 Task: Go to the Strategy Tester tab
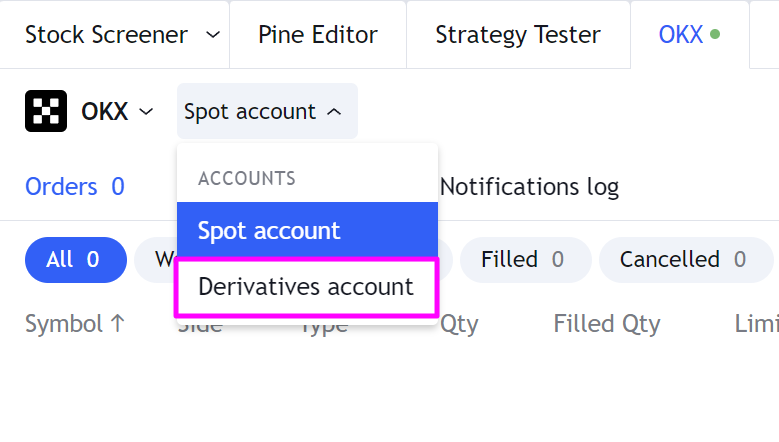pos(517,35)
